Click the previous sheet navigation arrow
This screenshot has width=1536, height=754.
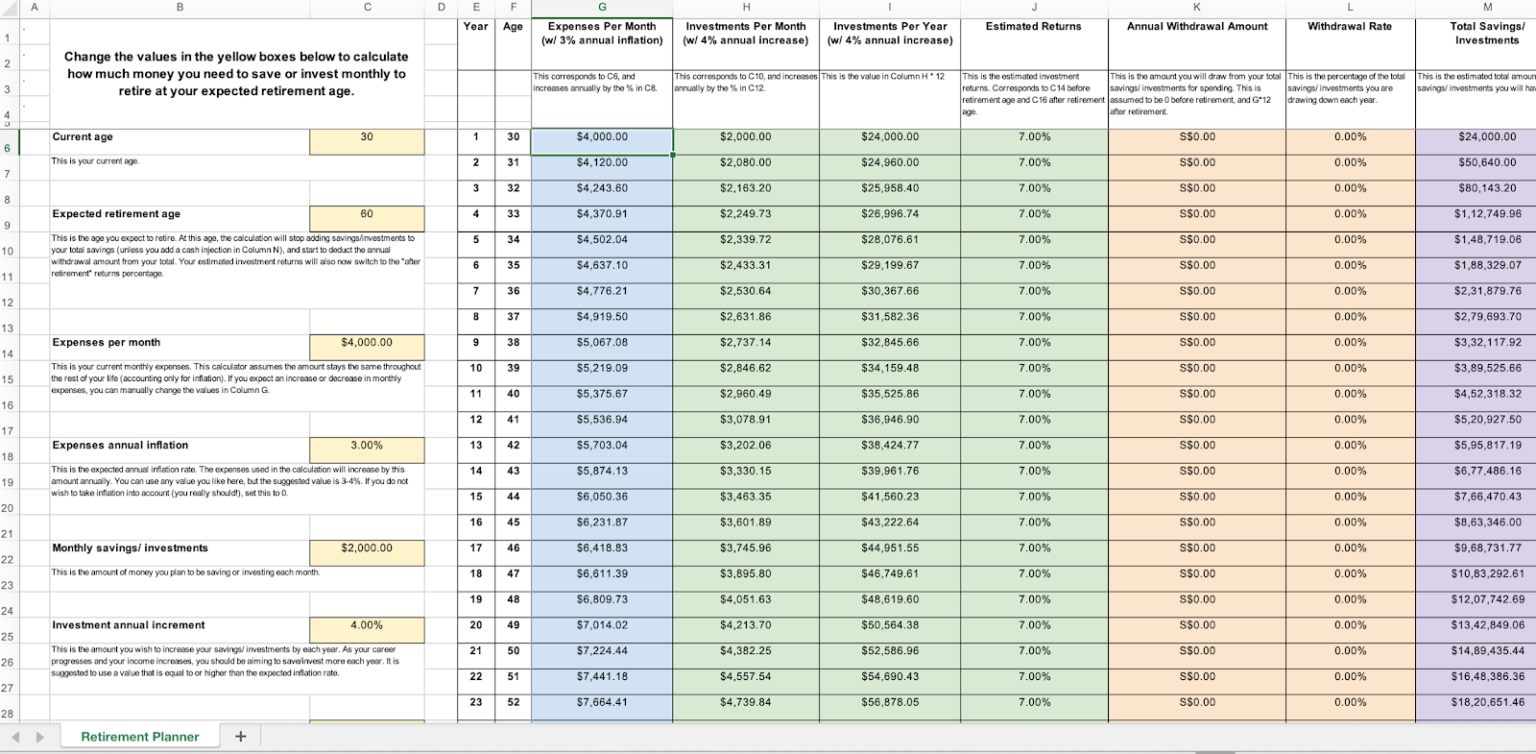click(14, 737)
